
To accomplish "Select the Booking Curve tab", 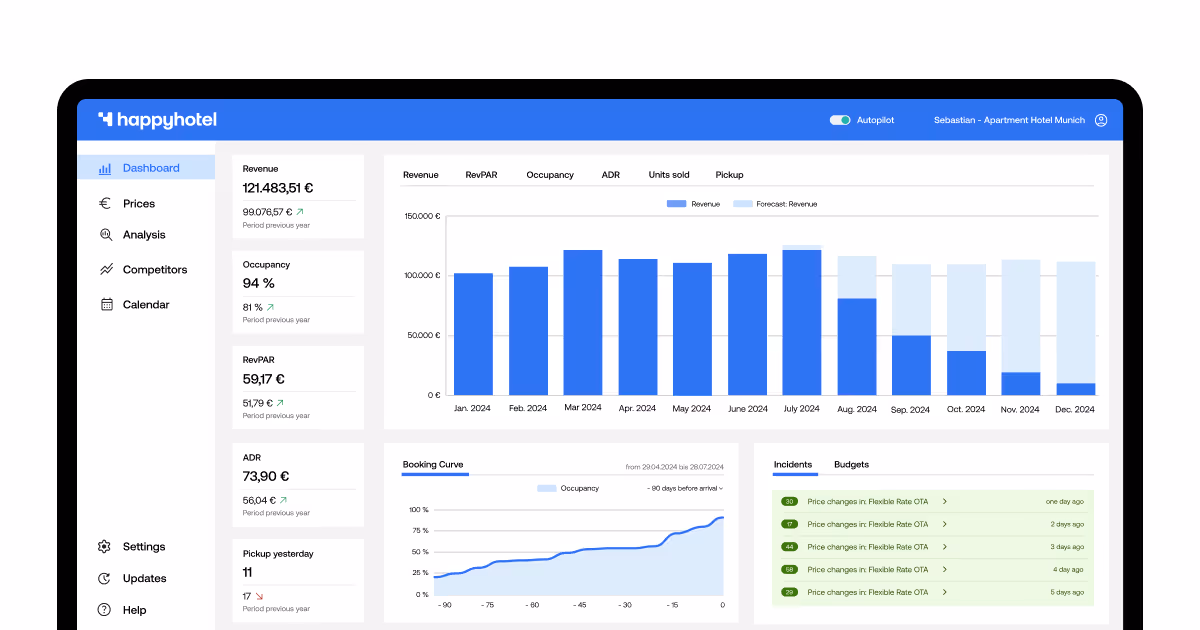I will (x=433, y=465).
